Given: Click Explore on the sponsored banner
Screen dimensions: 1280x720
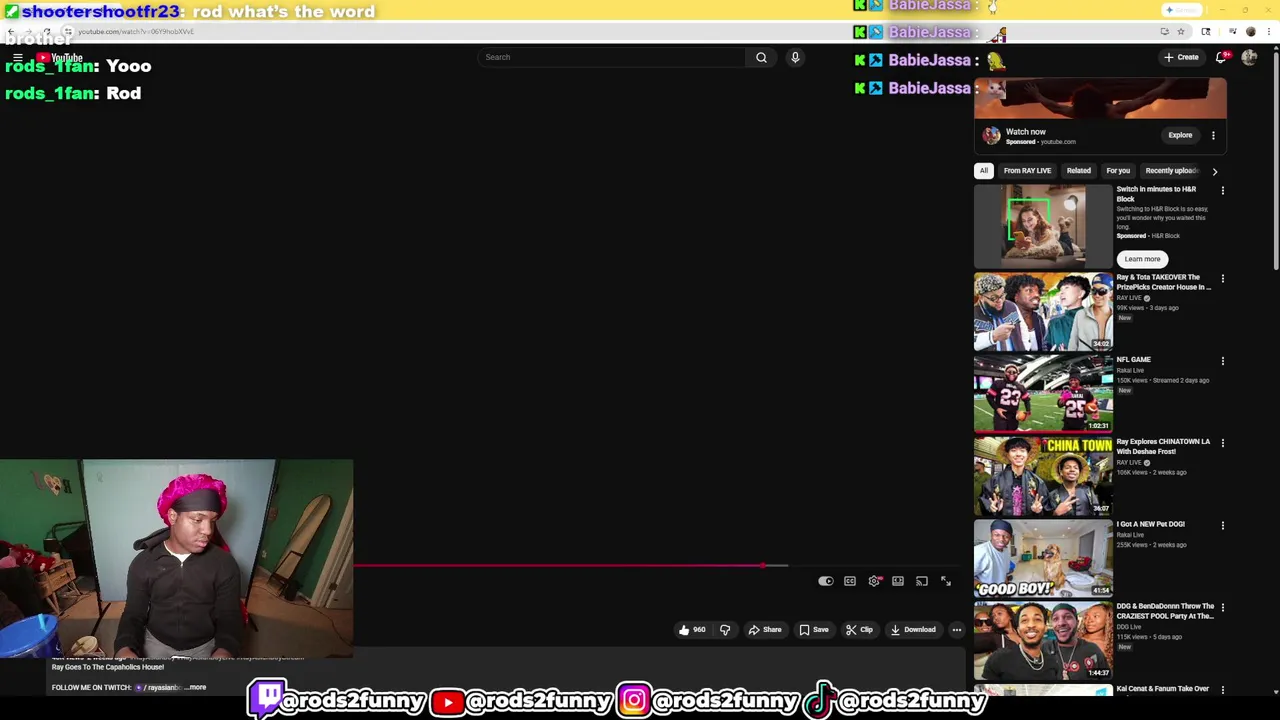Looking at the screenshot, I should [x=1180, y=135].
